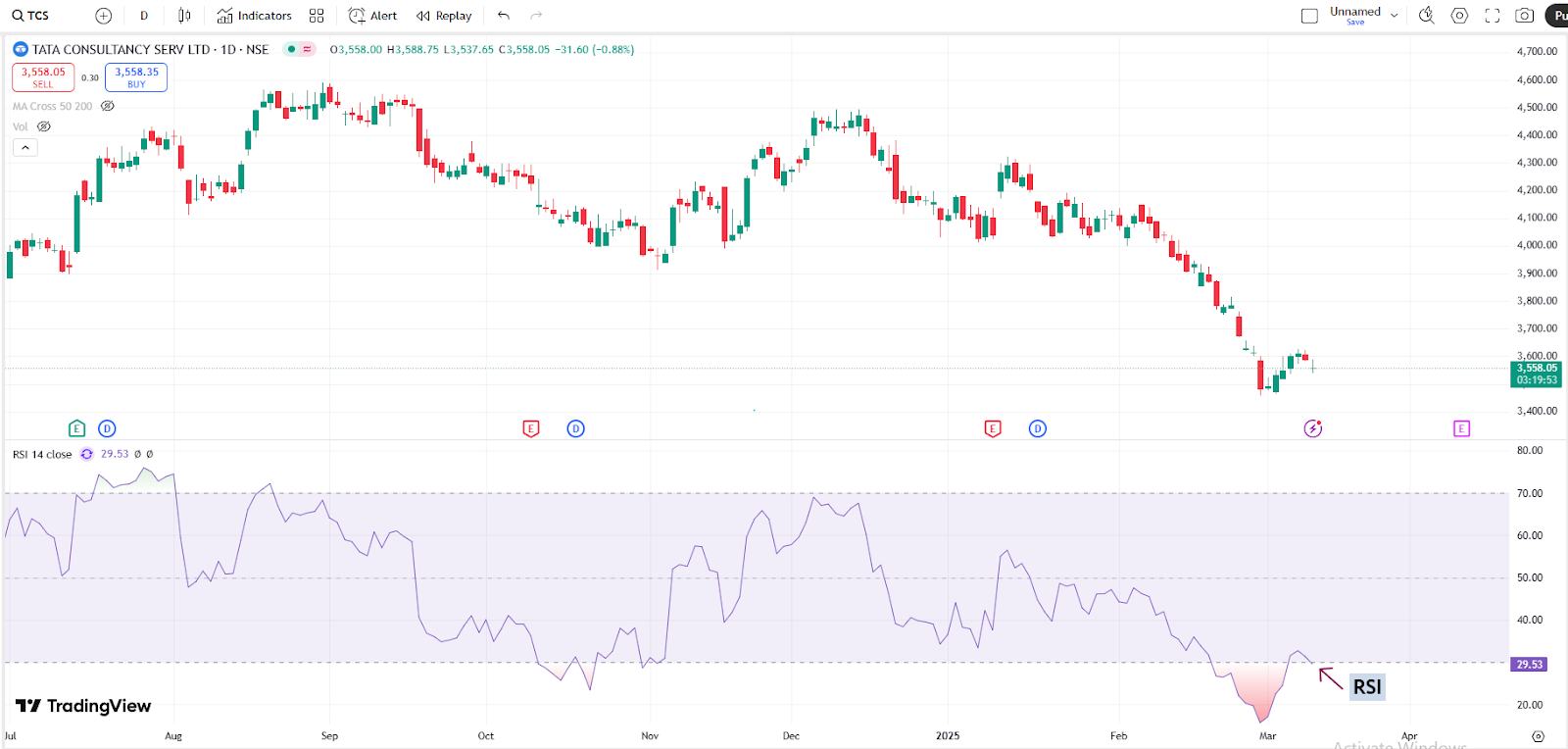Take a chart snapshot with camera icon
1568x749 pixels.
click(1525, 16)
